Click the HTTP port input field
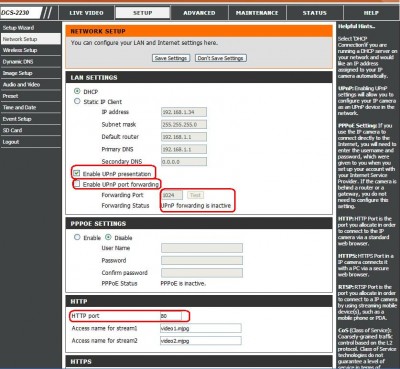The height and width of the screenshot is (369, 400). coord(171,316)
